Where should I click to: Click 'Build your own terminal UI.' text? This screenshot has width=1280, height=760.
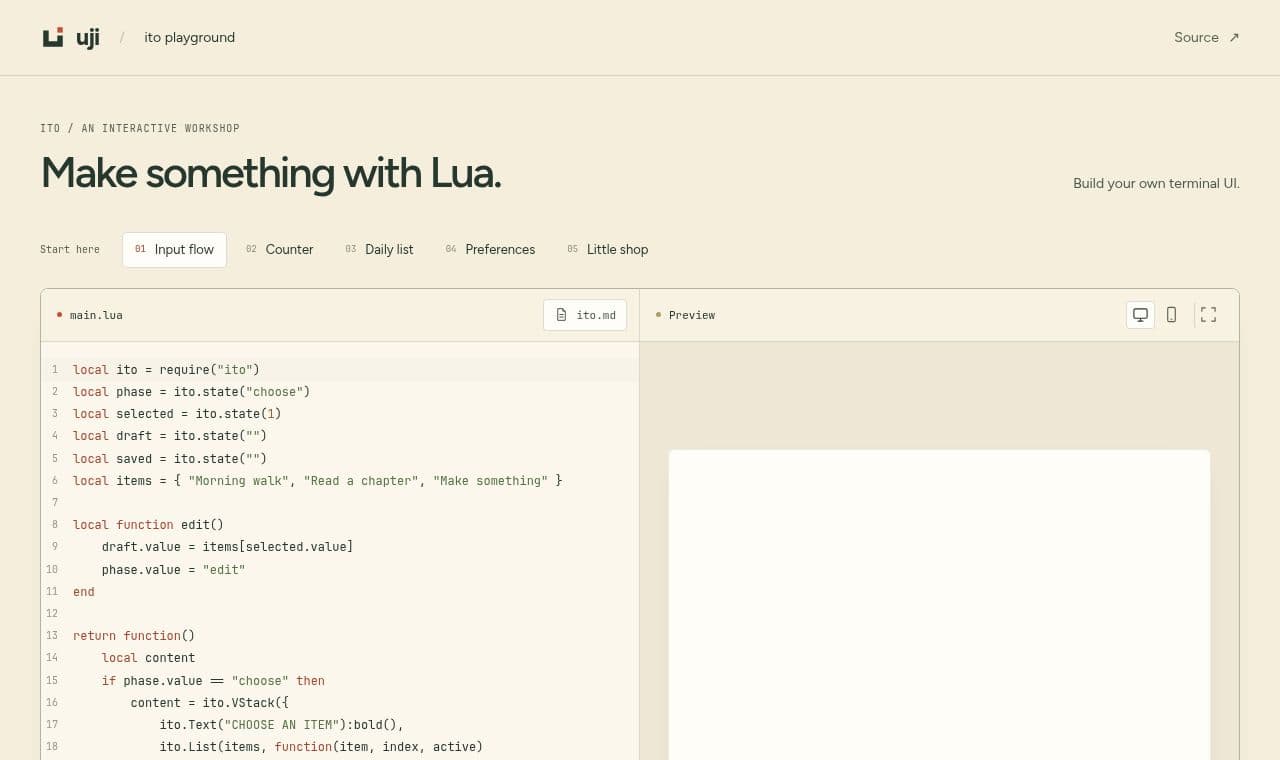[1156, 183]
